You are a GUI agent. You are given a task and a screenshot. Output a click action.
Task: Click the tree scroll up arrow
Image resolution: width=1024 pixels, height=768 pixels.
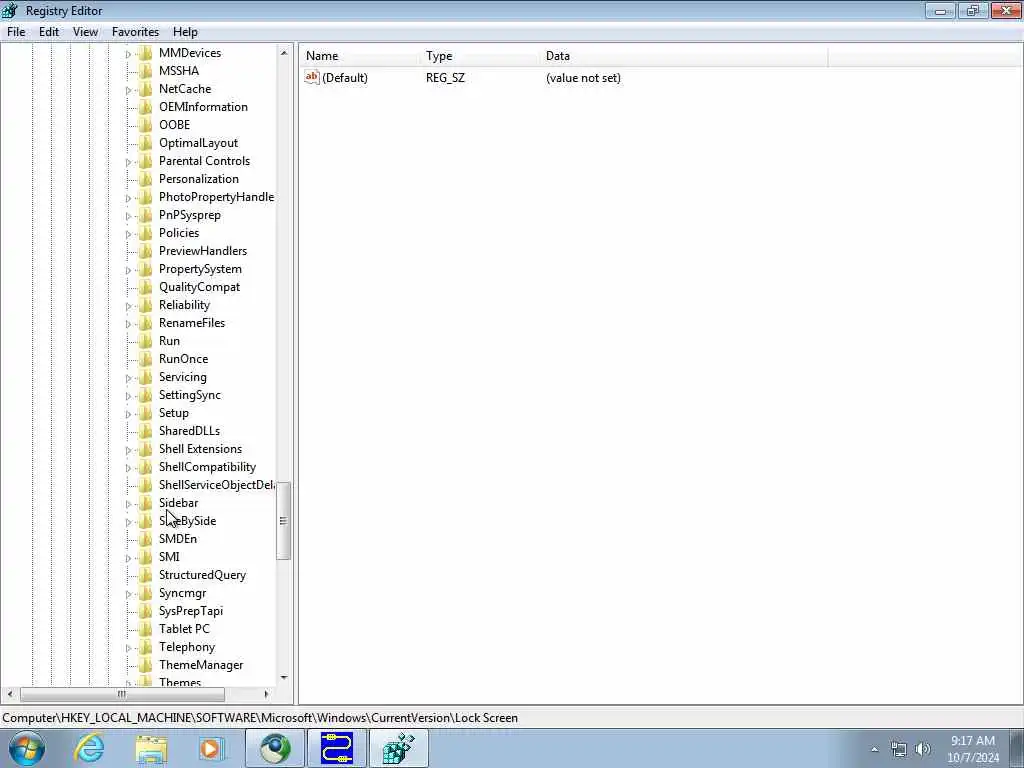tap(283, 53)
